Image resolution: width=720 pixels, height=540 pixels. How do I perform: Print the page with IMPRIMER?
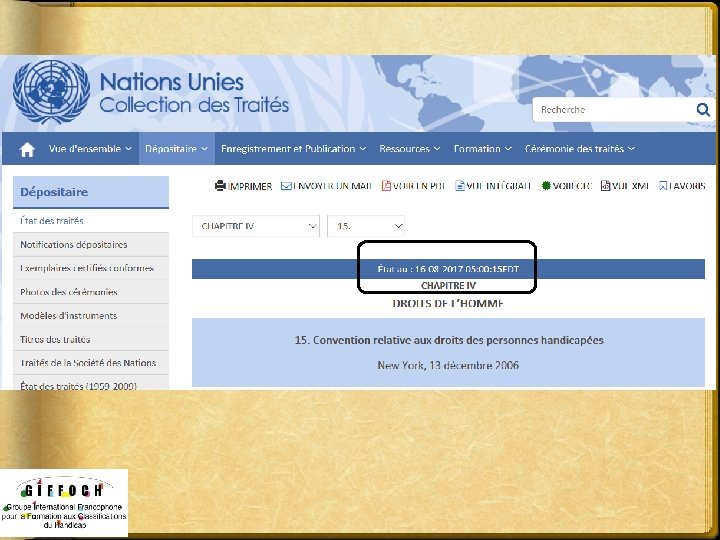243,186
